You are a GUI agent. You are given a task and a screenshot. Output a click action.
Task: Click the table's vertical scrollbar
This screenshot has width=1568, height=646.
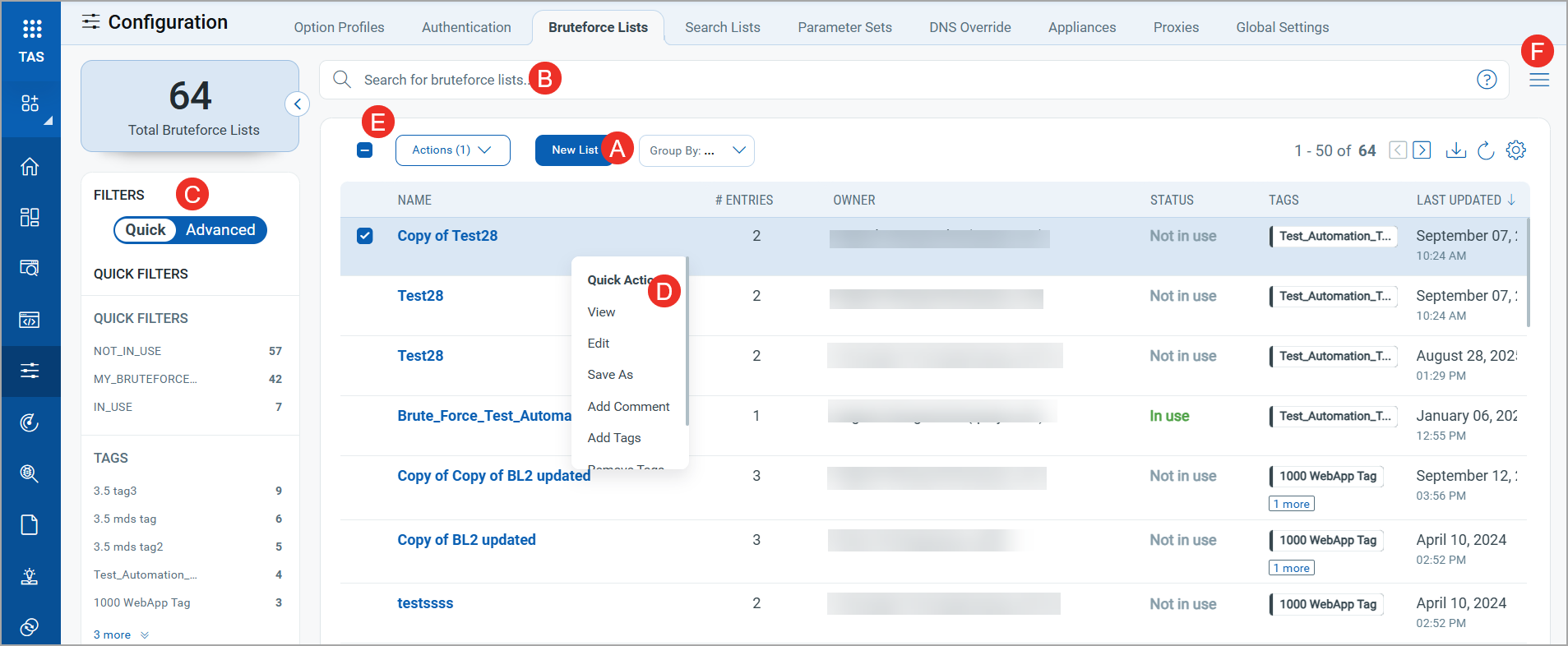[x=1527, y=271]
